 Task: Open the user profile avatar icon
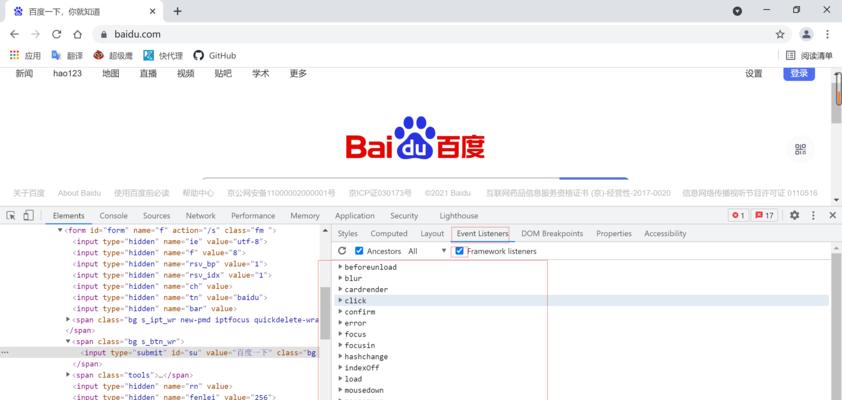click(806, 34)
